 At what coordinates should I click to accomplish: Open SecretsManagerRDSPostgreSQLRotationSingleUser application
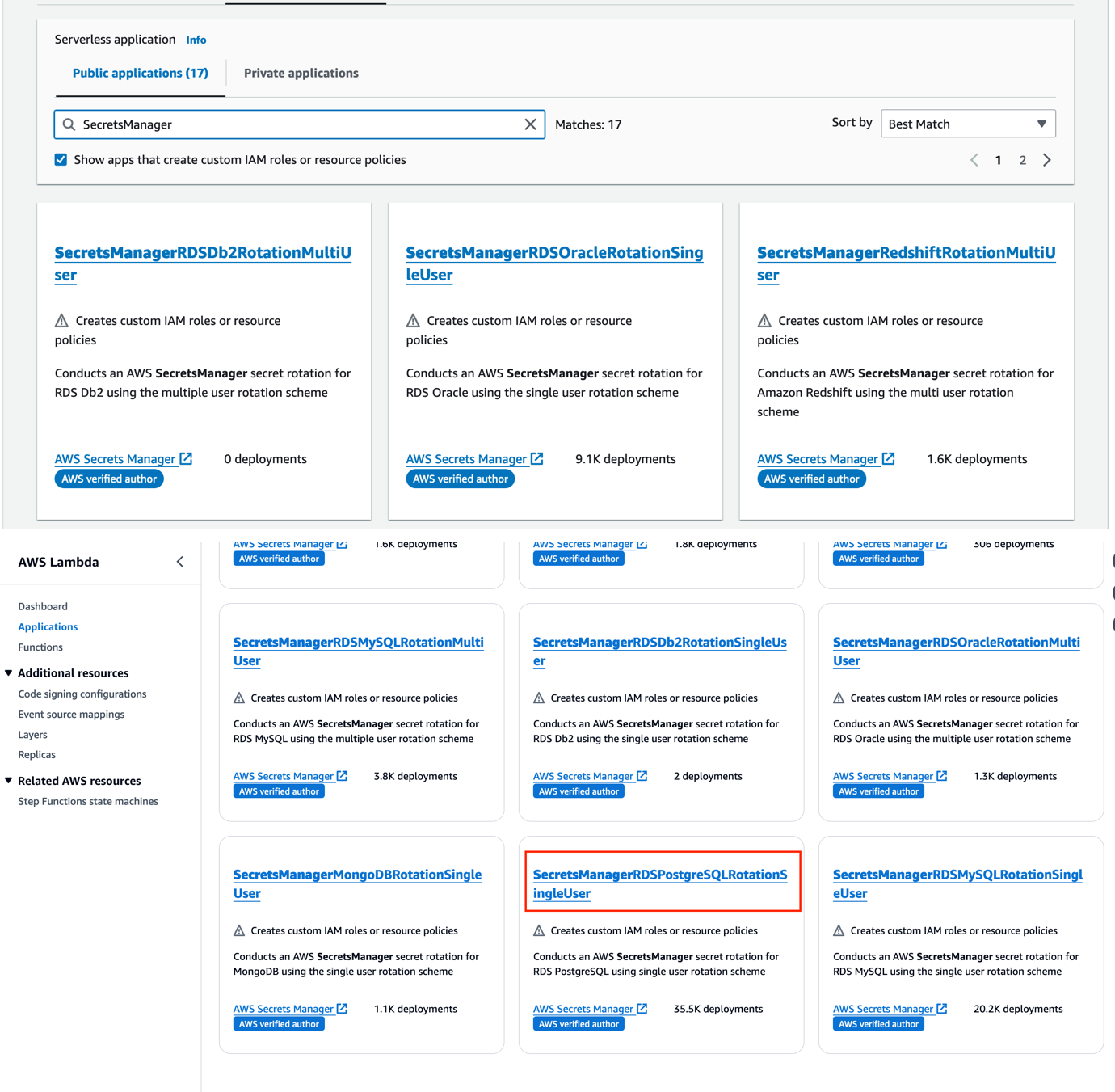(662, 883)
